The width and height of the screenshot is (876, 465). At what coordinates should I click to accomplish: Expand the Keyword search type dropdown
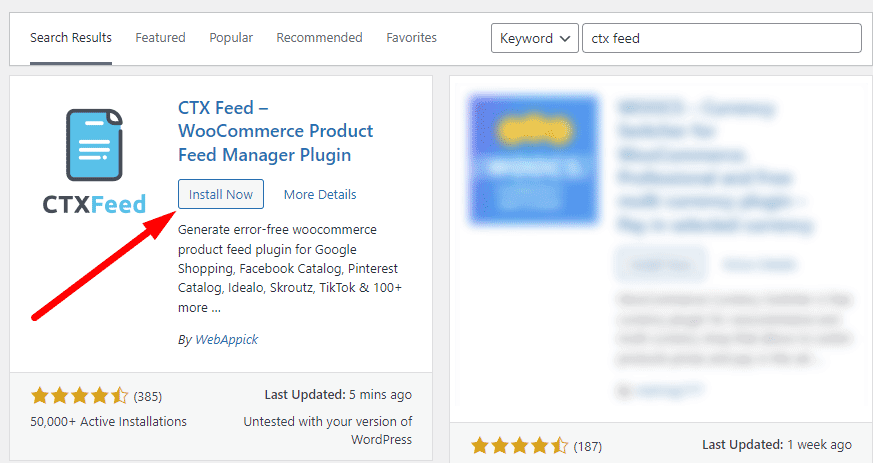[x=535, y=38]
